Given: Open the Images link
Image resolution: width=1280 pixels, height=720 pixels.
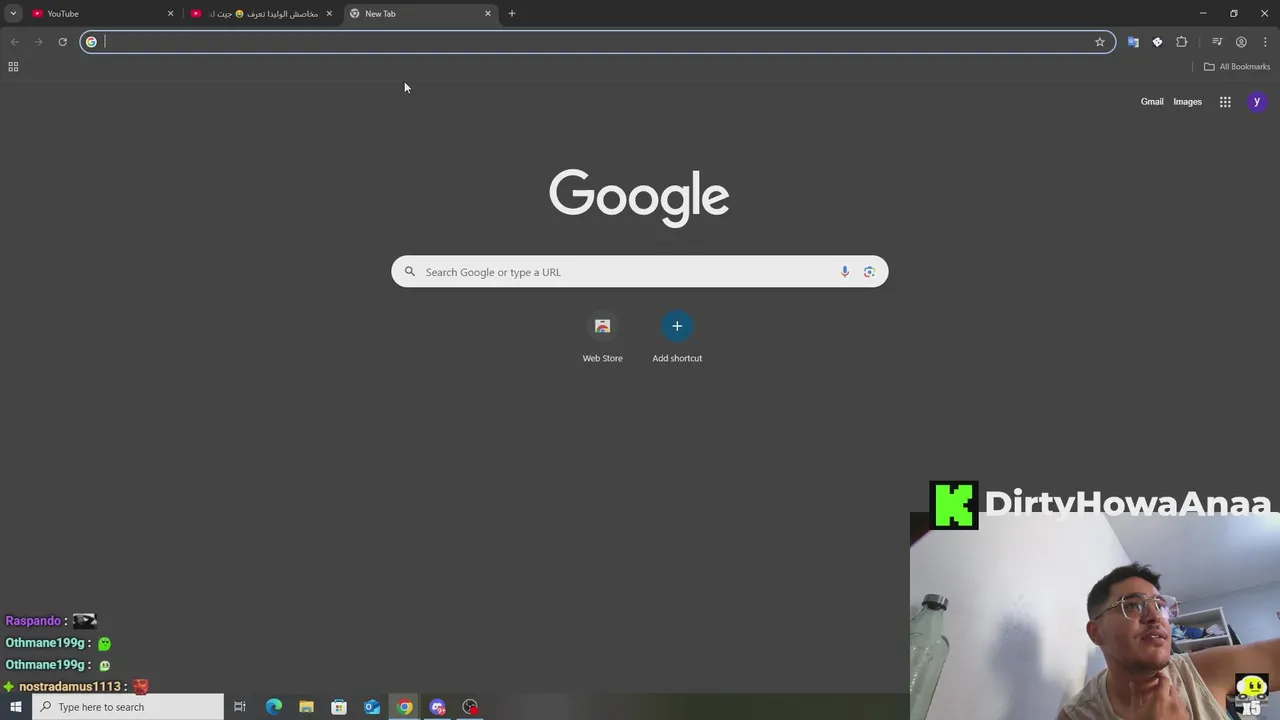Looking at the screenshot, I should [1187, 102].
